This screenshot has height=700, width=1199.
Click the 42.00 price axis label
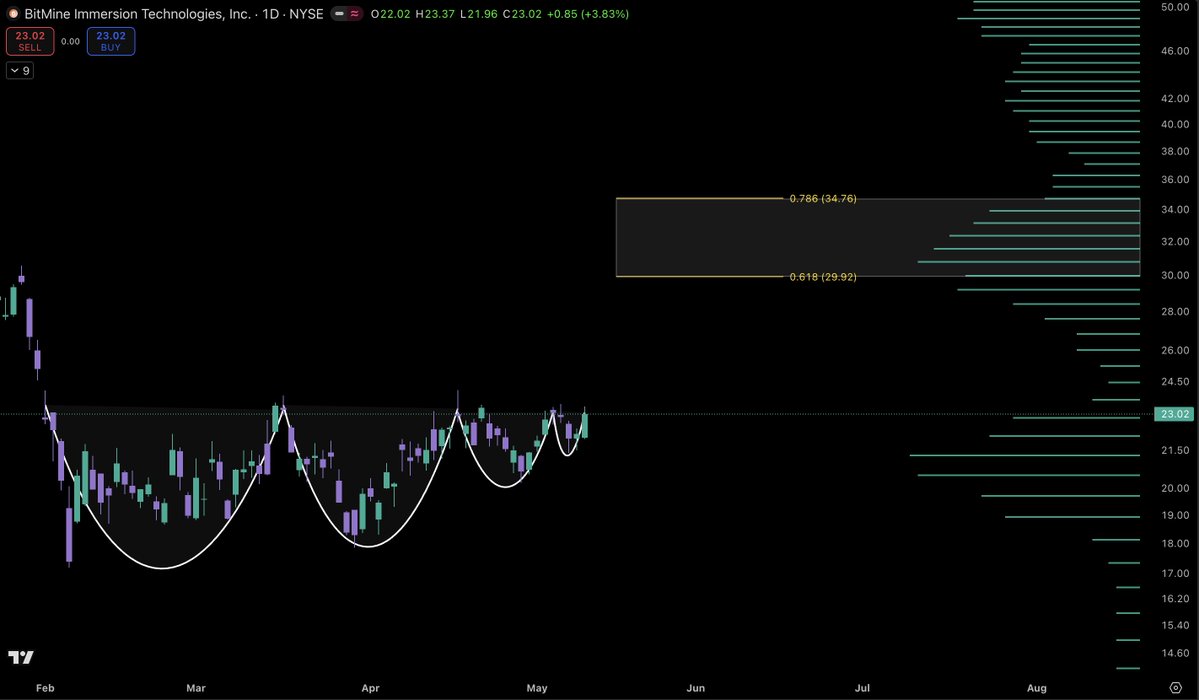[1175, 98]
